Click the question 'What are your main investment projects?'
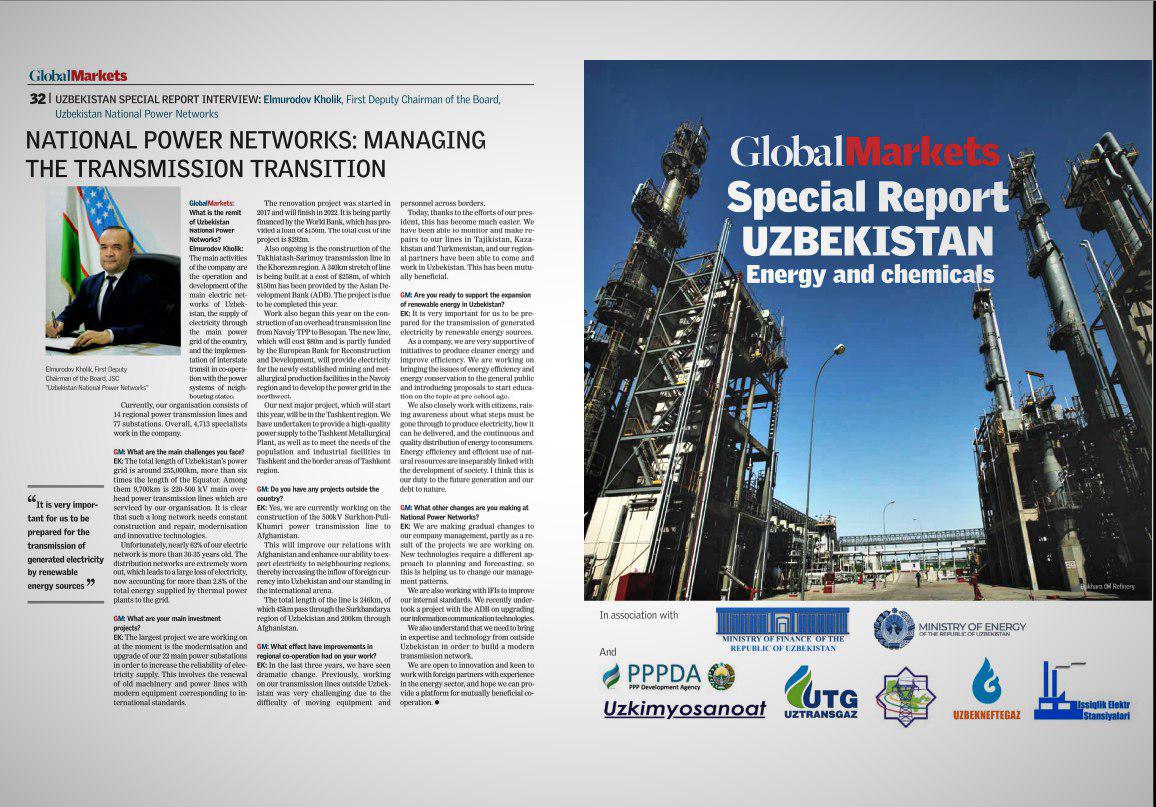Viewport: 1156px width, 807px height. tap(167, 623)
